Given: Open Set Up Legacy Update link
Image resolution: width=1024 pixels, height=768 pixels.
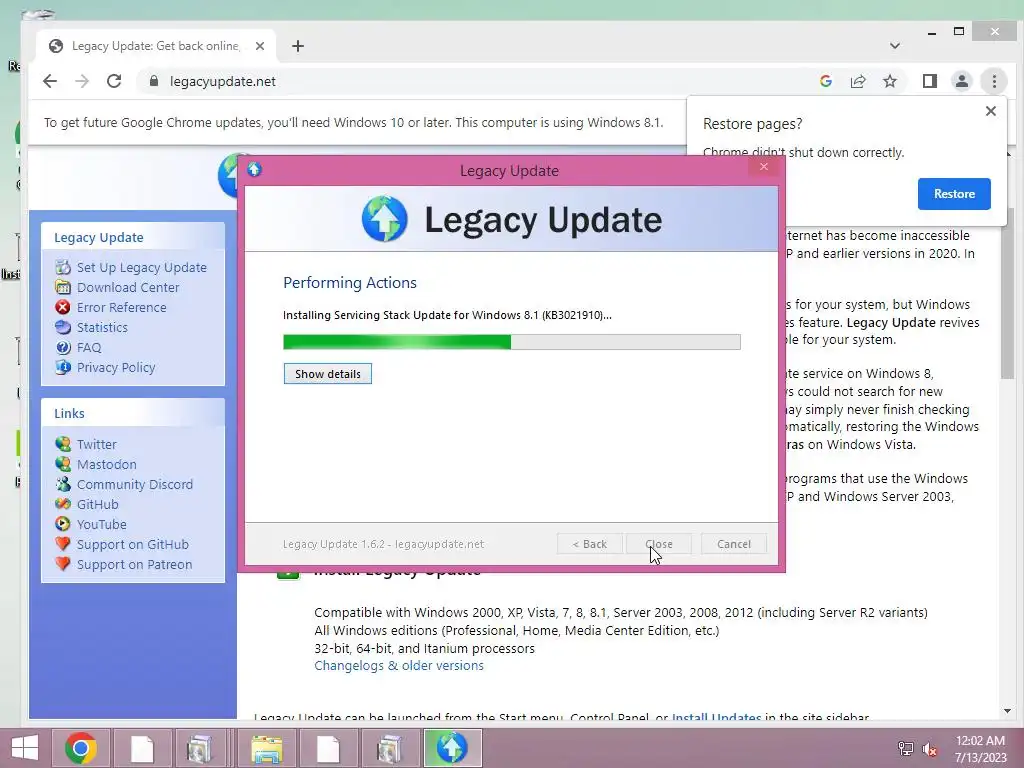Looking at the screenshot, I should coord(142,267).
